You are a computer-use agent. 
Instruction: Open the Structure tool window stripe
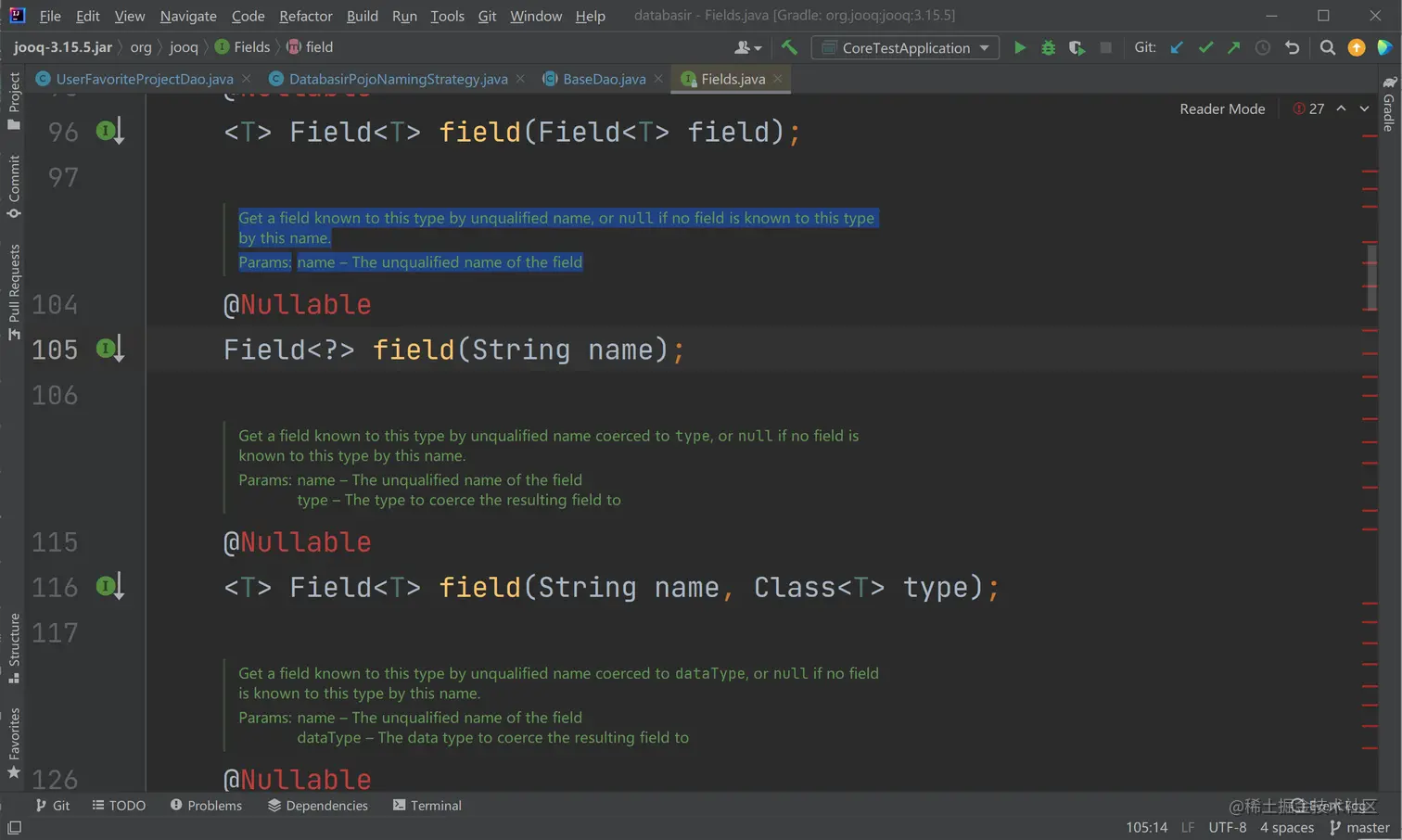14,648
